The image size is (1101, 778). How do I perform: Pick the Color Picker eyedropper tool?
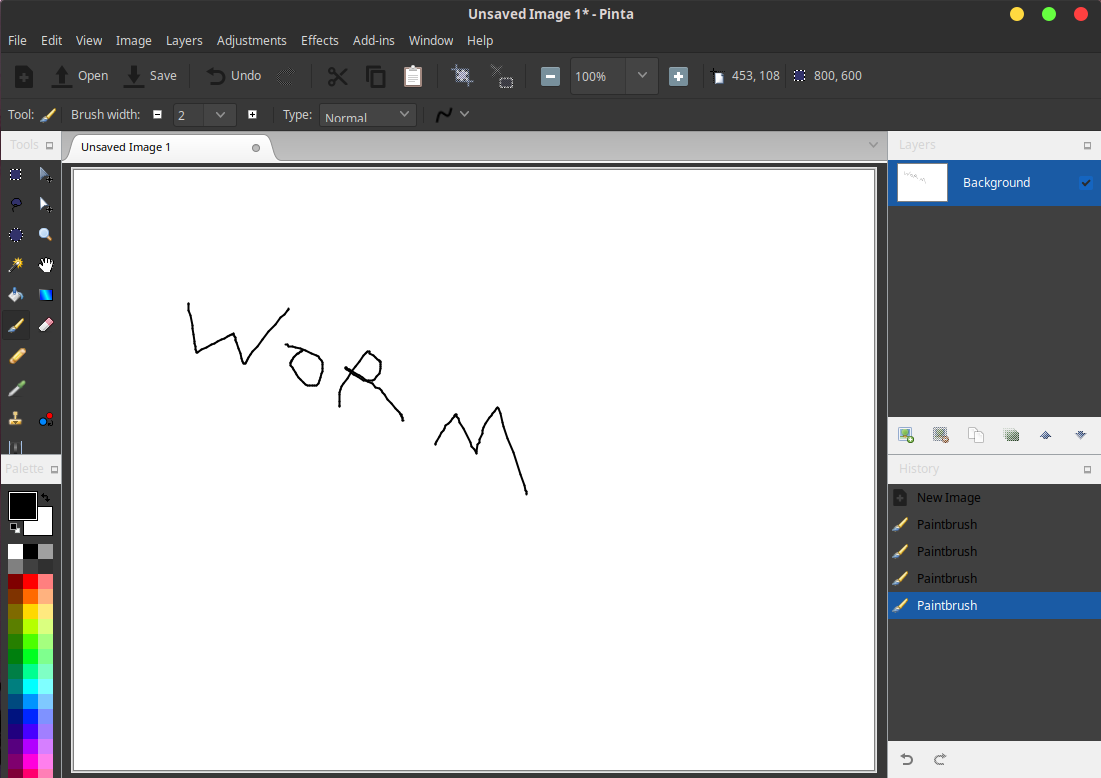coord(17,388)
